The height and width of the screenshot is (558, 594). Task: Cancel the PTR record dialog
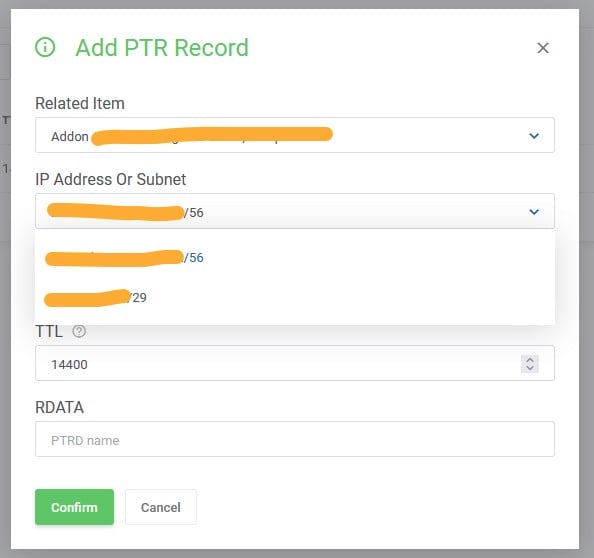(161, 507)
